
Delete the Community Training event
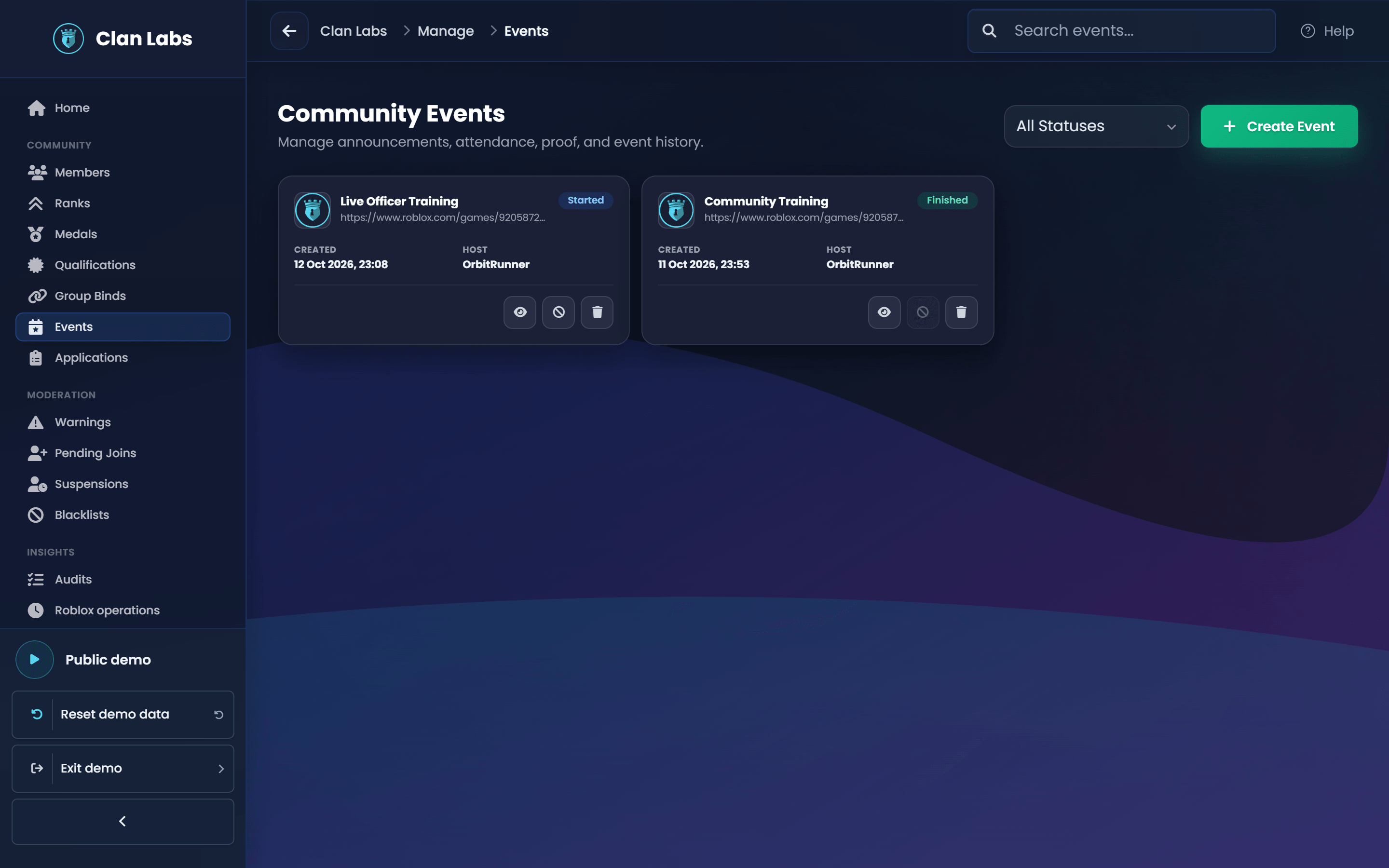point(961,312)
